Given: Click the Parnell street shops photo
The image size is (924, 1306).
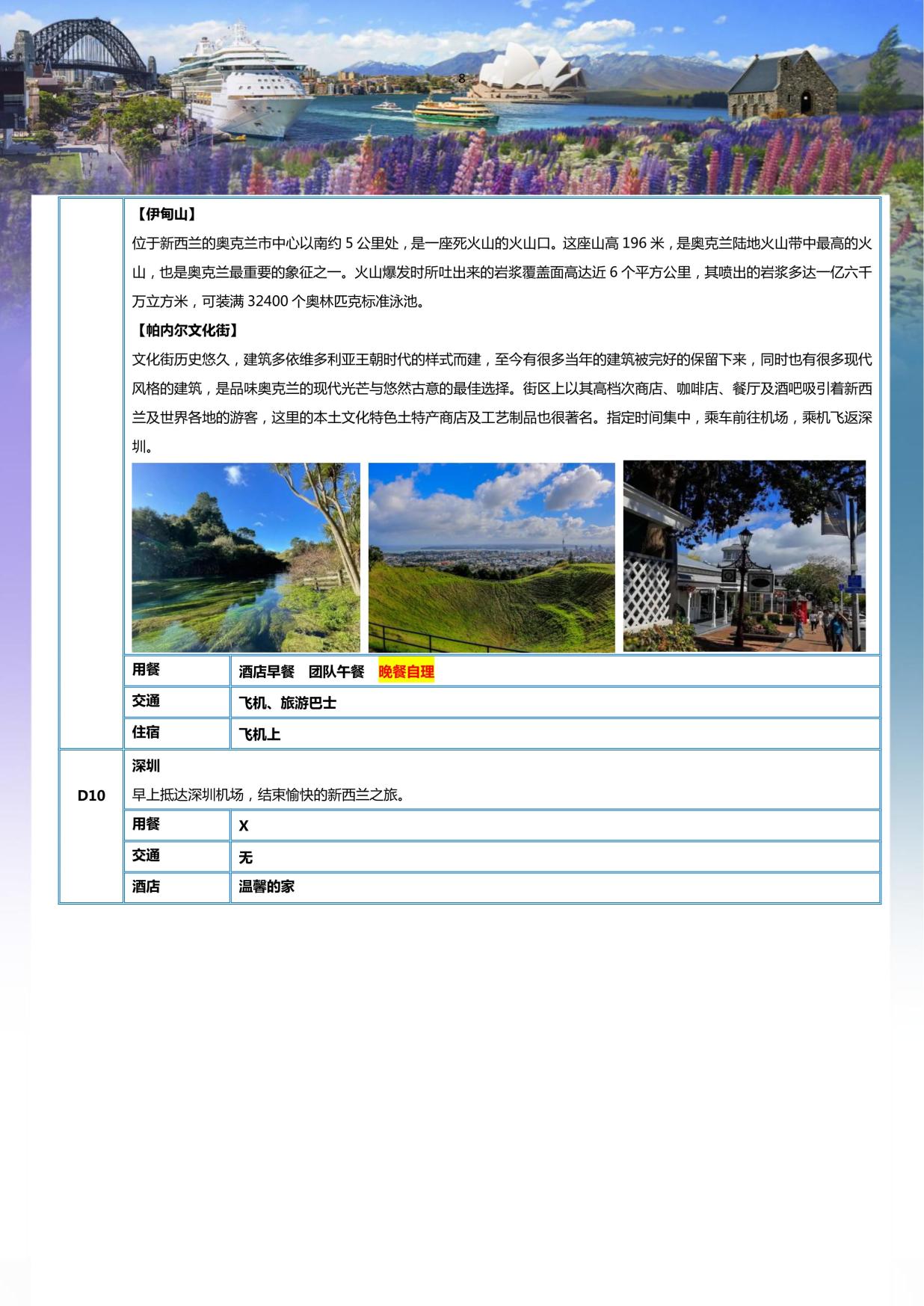Looking at the screenshot, I should tap(744, 556).
